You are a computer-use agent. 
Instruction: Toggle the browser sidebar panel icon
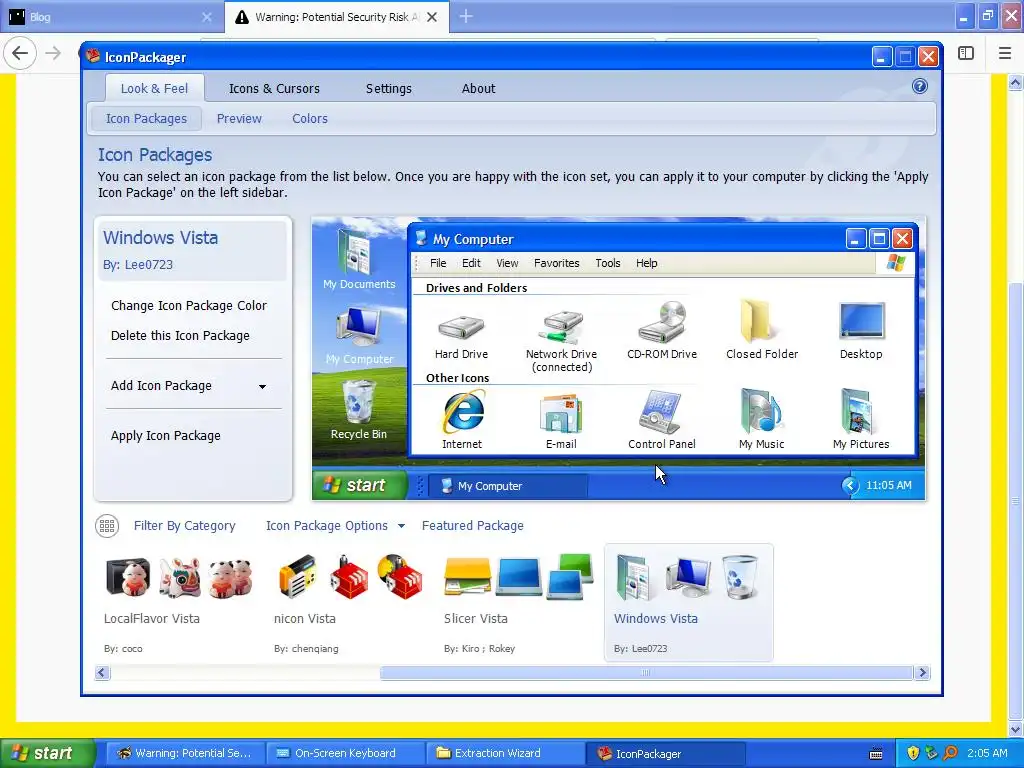click(966, 53)
